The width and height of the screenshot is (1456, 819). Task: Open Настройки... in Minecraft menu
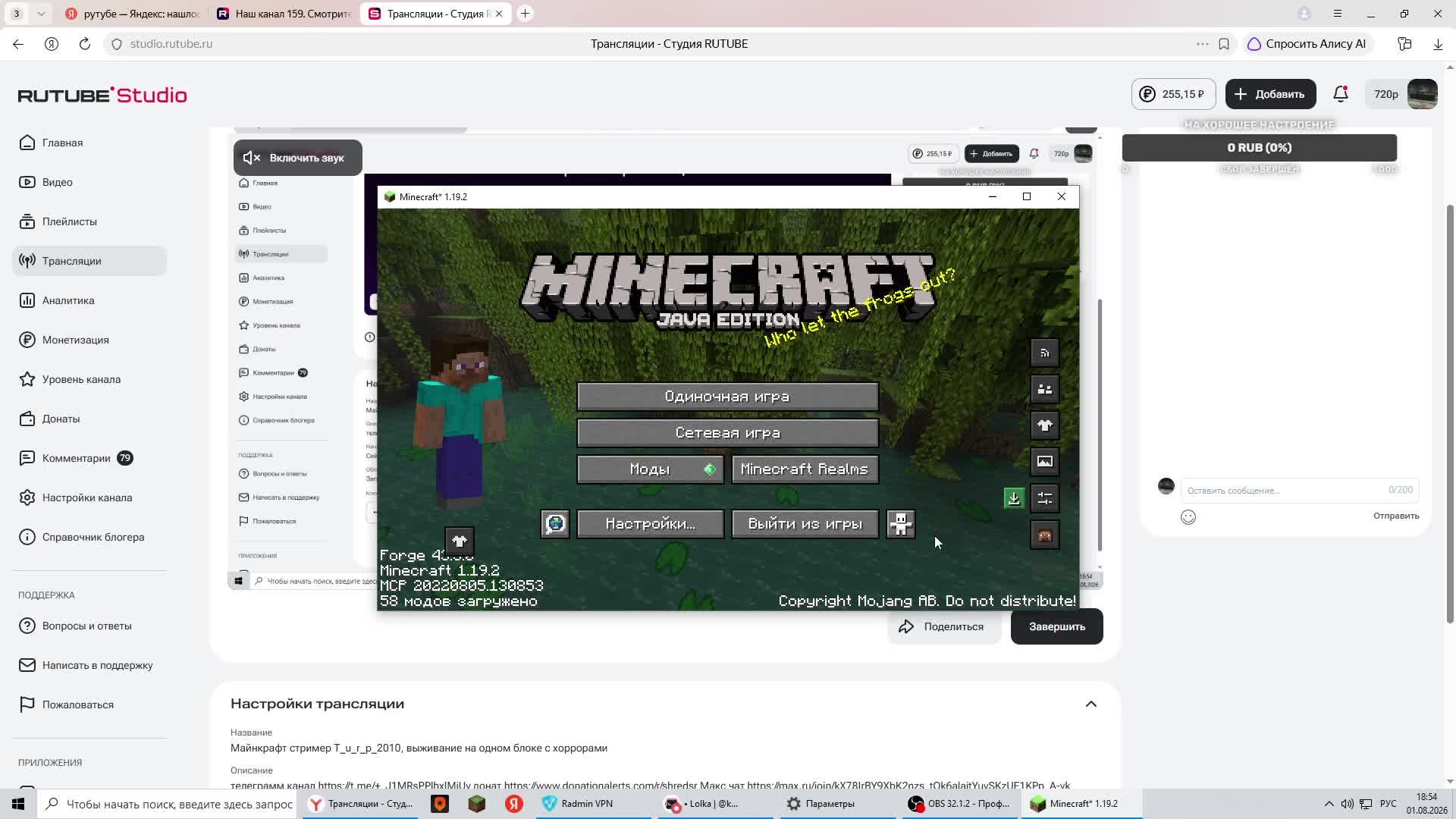[x=651, y=524]
